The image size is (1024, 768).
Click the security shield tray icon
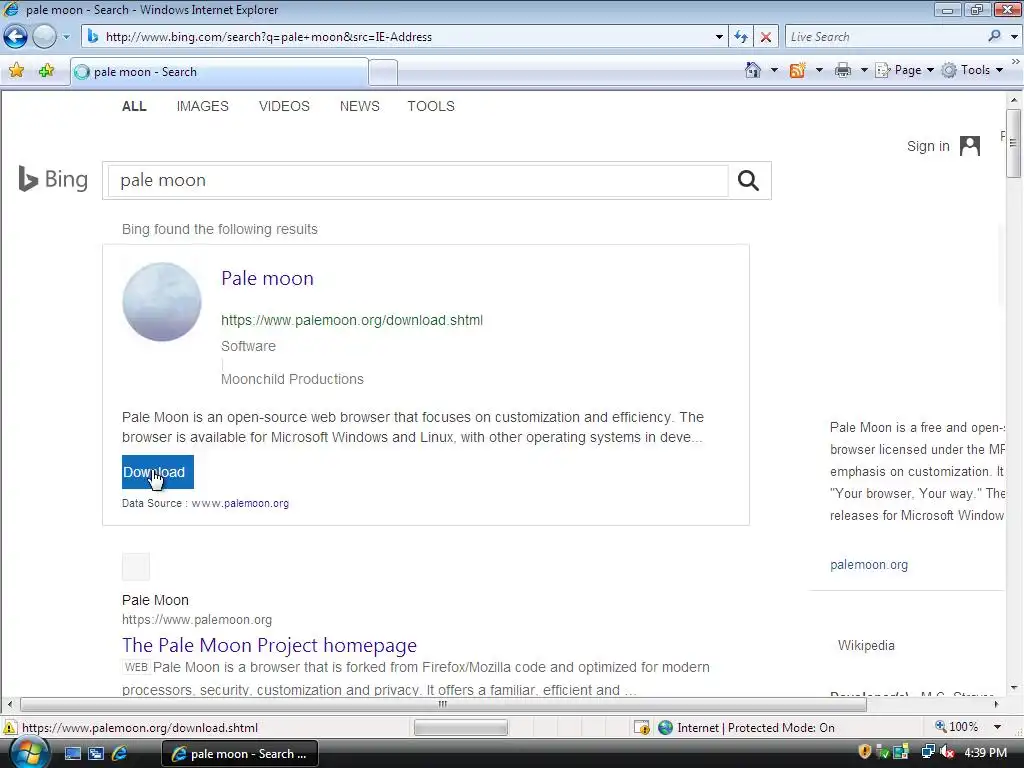[865, 752]
